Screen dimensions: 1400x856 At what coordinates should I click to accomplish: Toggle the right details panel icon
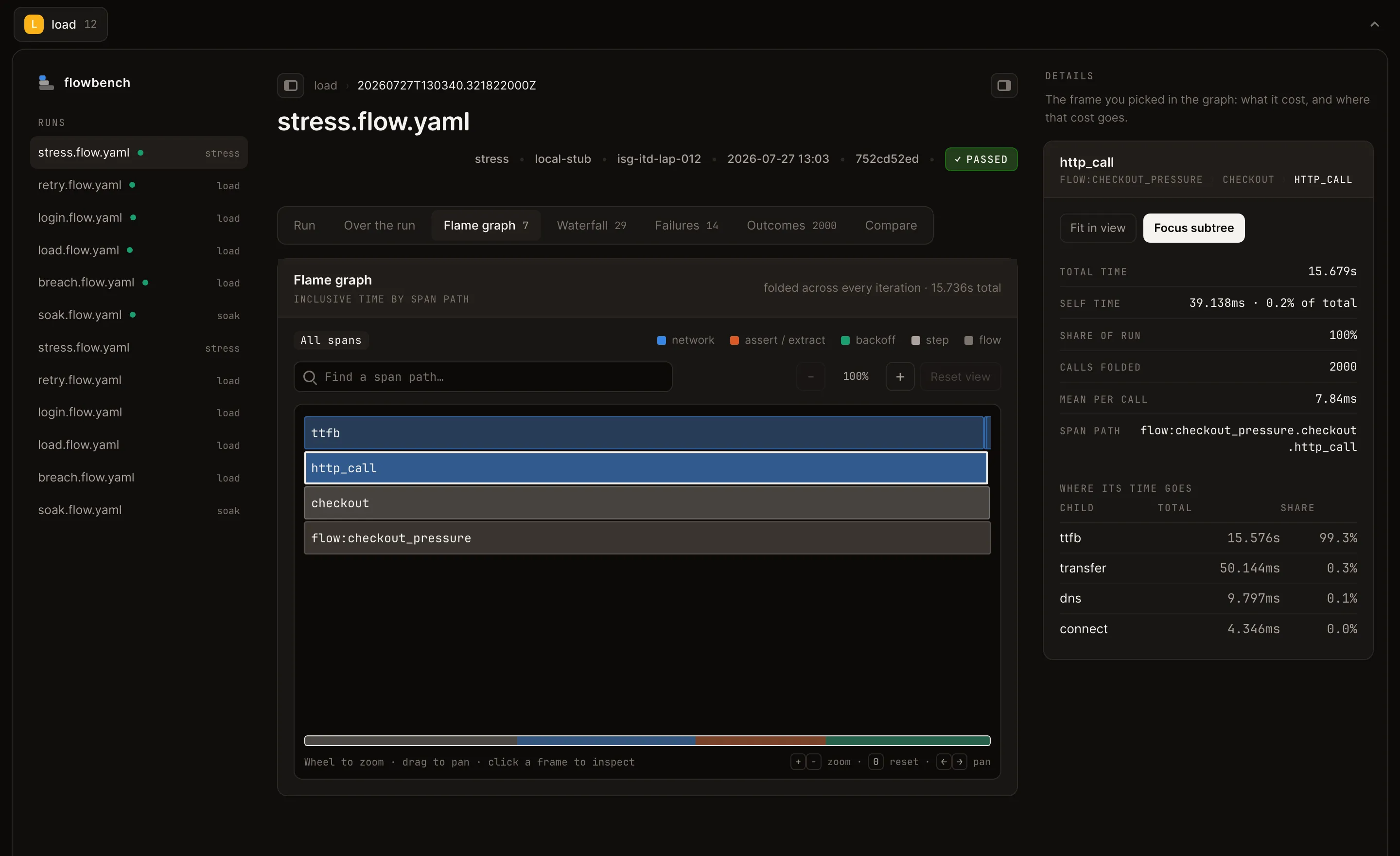click(x=1004, y=85)
